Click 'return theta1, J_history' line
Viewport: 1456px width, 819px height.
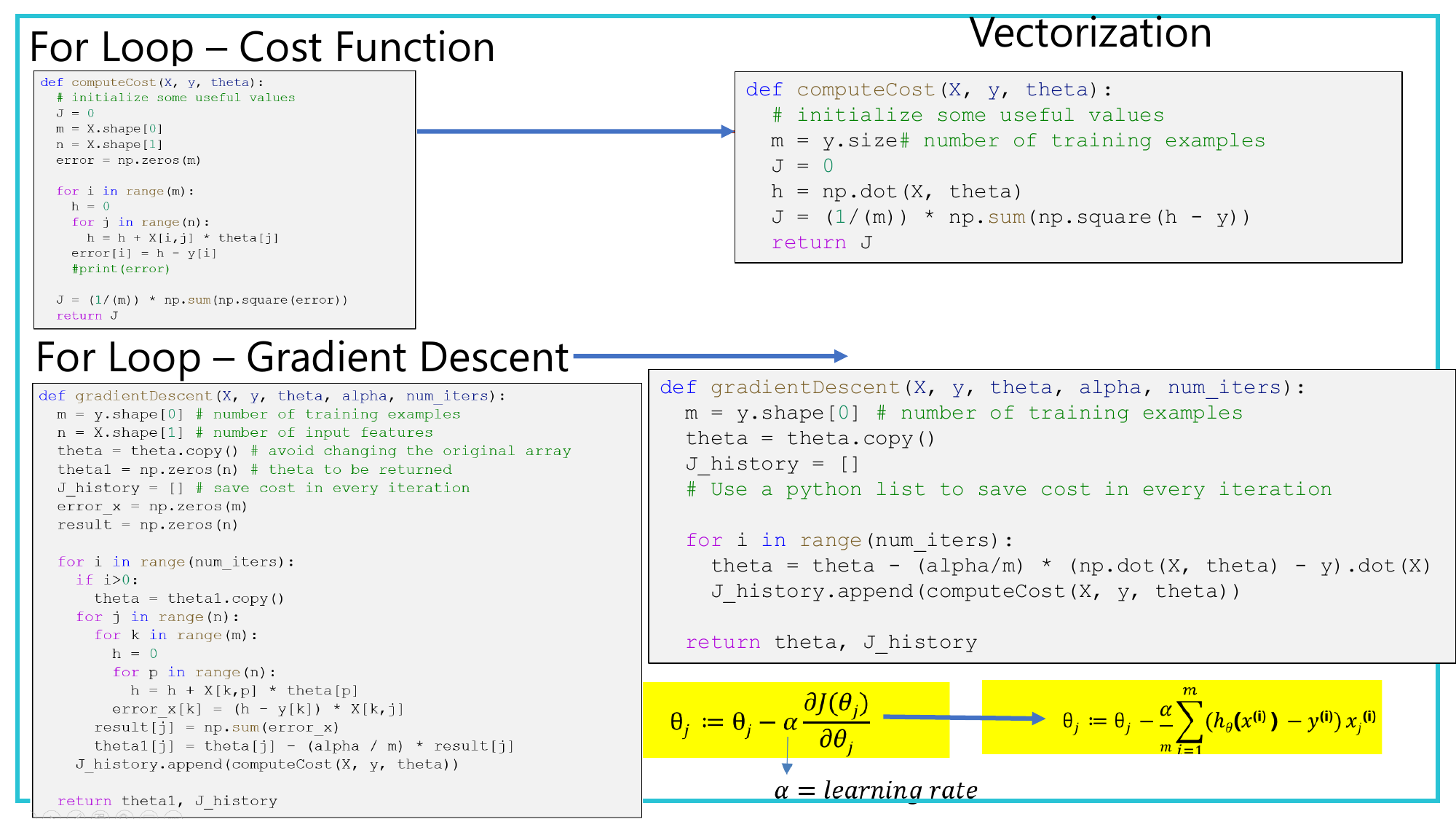click(x=167, y=802)
